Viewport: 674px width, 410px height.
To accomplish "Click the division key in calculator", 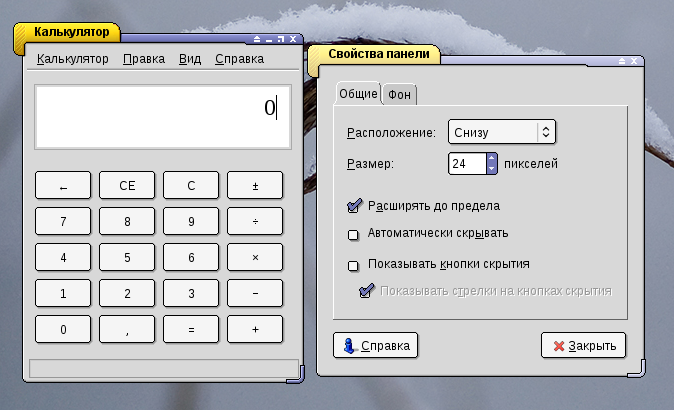I will 255,221.
